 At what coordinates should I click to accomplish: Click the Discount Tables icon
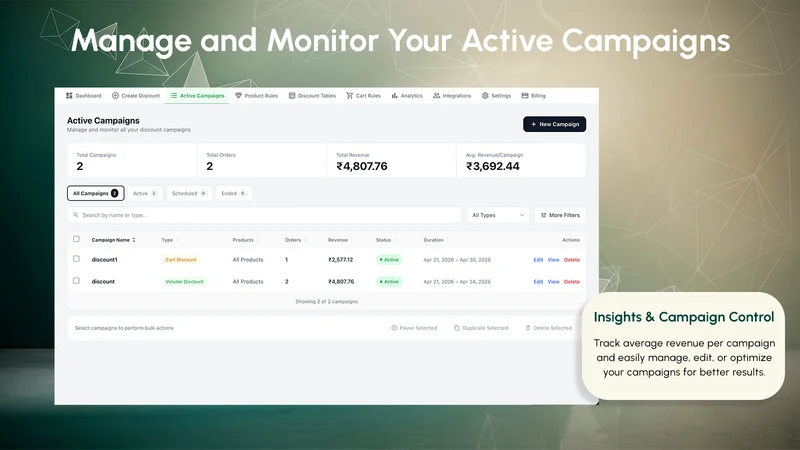[x=292, y=95]
